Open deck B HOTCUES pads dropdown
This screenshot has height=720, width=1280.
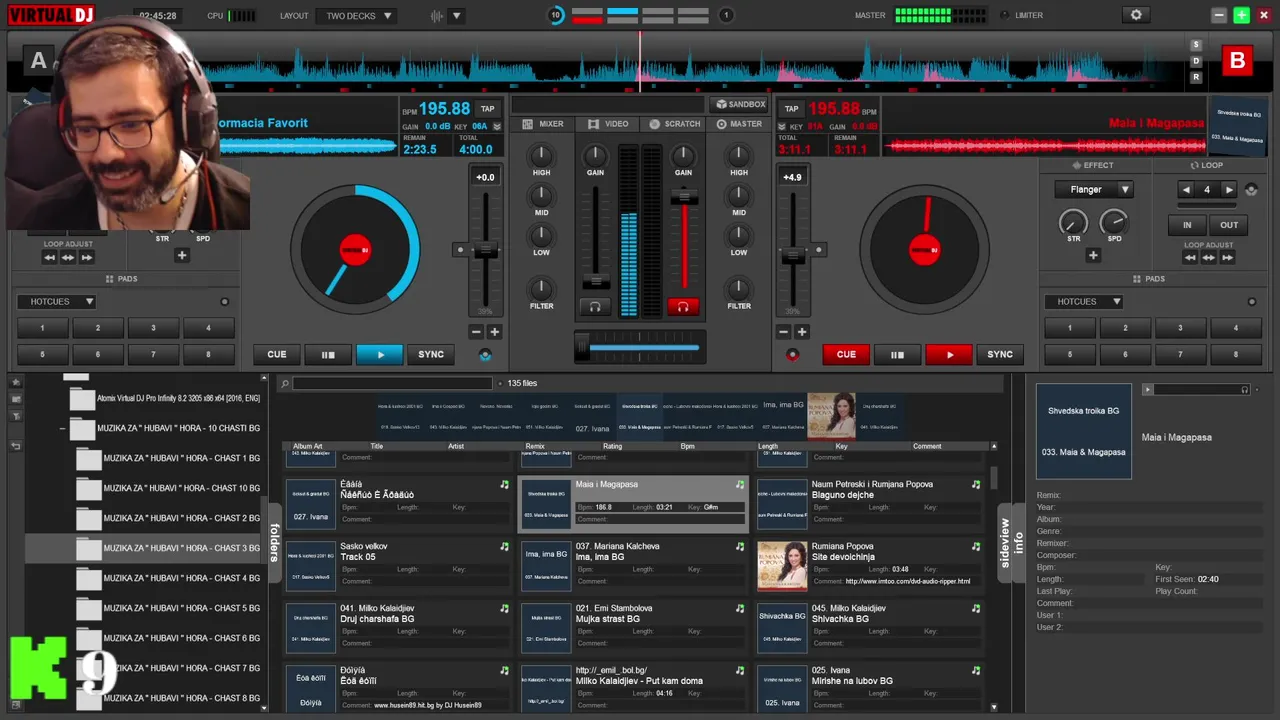pyautogui.click(x=1083, y=301)
